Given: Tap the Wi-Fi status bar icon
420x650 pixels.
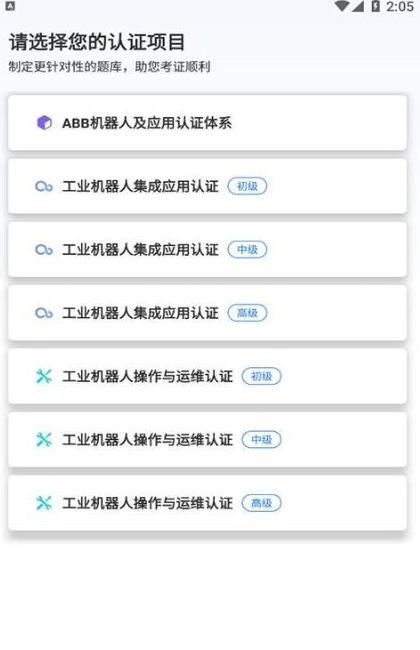Looking at the screenshot, I should click(x=342, y=6).
